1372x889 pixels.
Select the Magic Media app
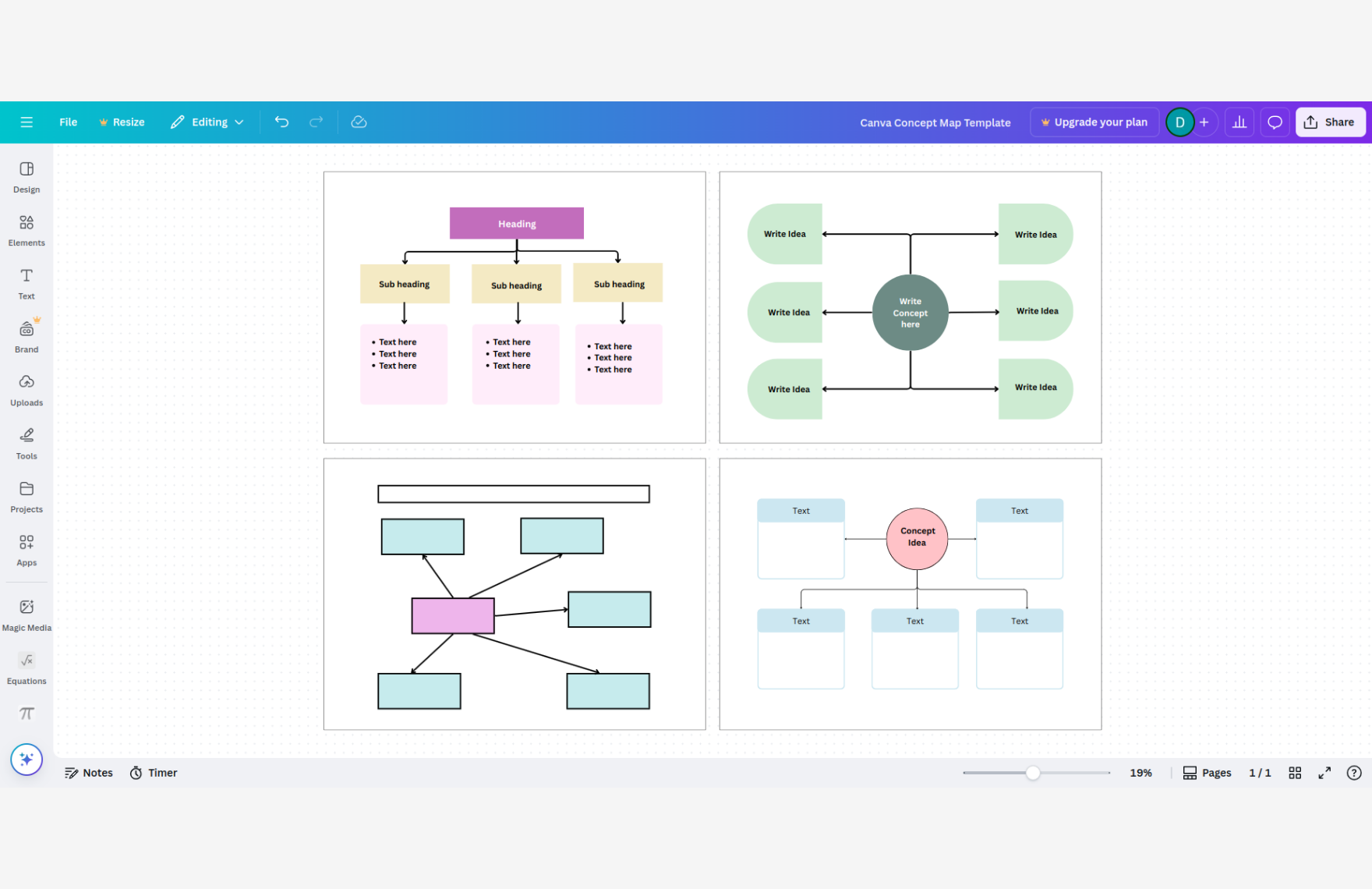[27, 615]
